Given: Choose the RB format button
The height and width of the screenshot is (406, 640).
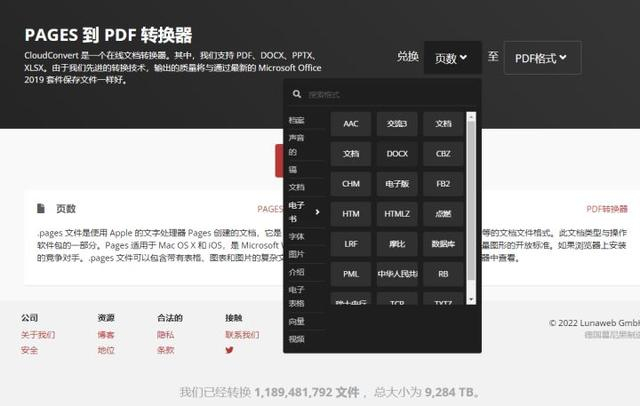Looking at the screenshot, I should click(x=443, y=274).
